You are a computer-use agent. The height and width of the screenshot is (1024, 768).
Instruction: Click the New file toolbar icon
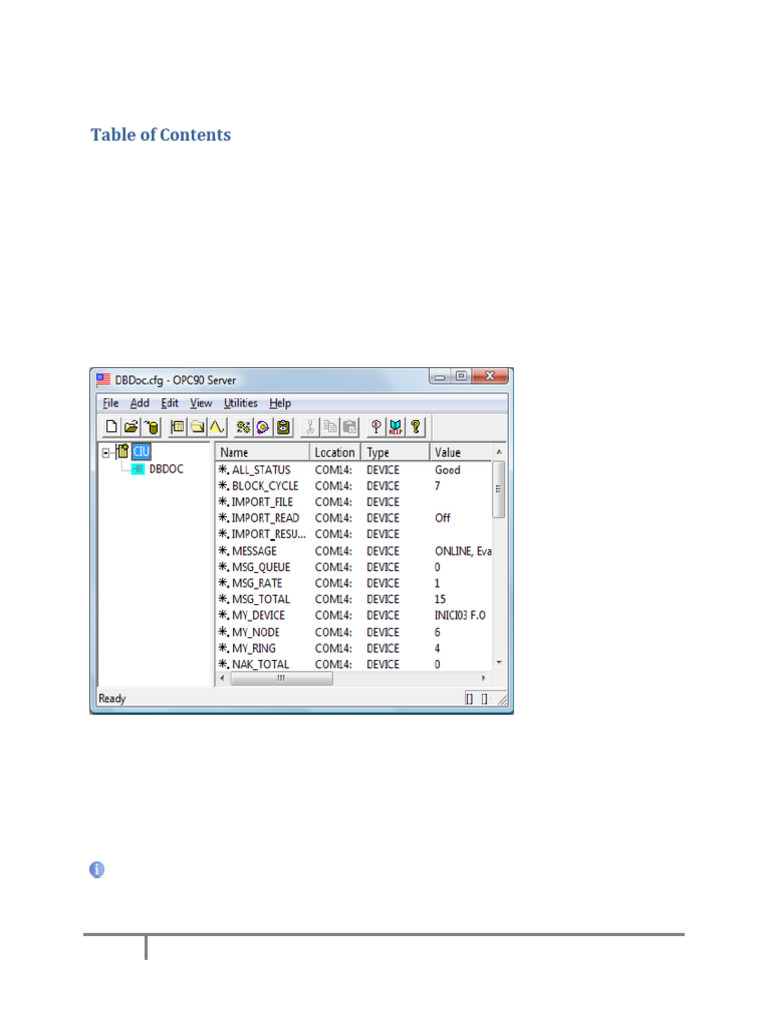[x=112, y=427]
